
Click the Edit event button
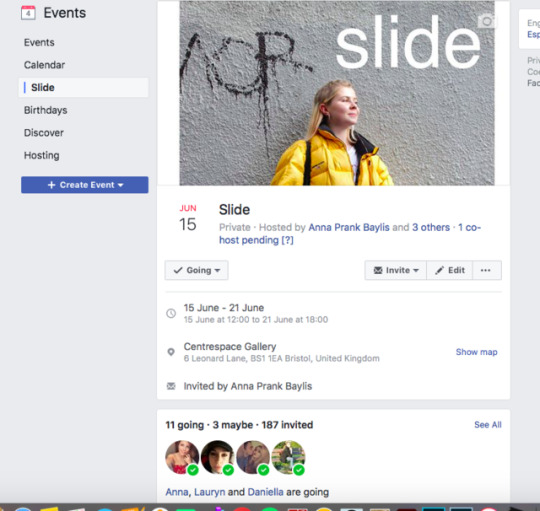(450, 270)
